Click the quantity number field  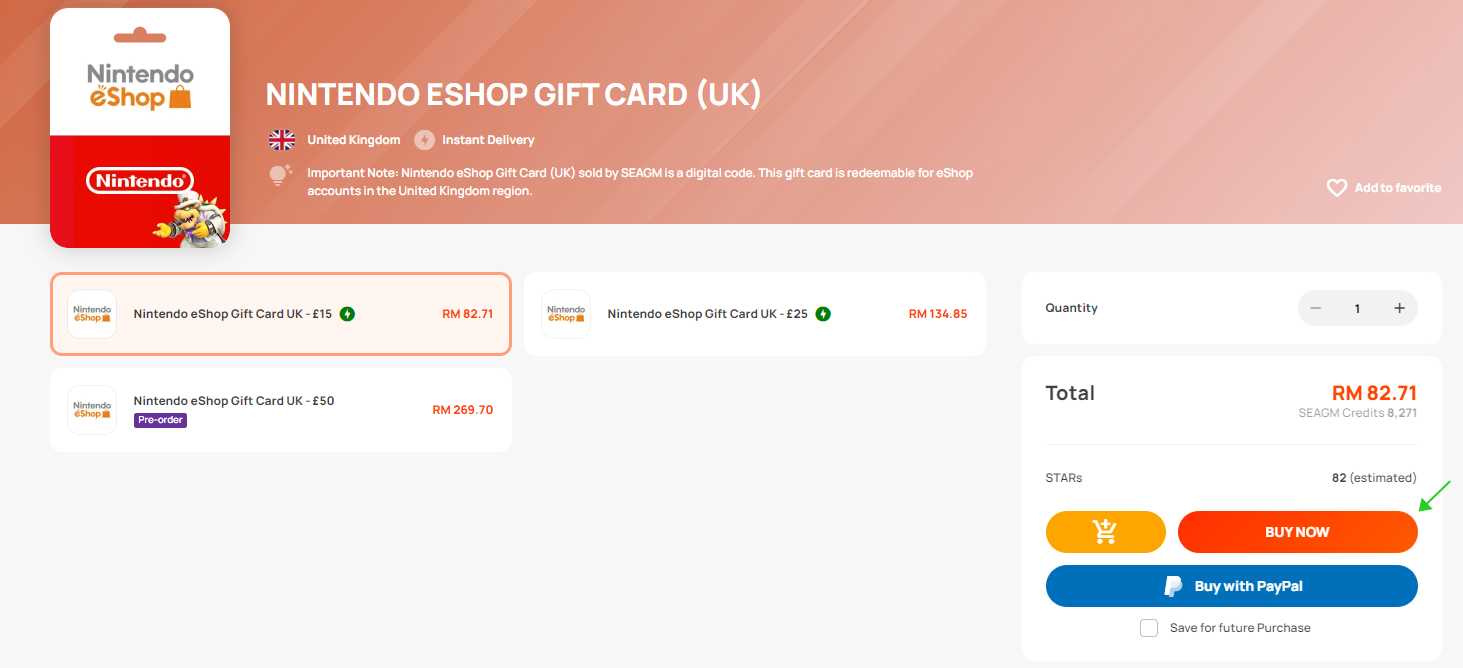1357,308
